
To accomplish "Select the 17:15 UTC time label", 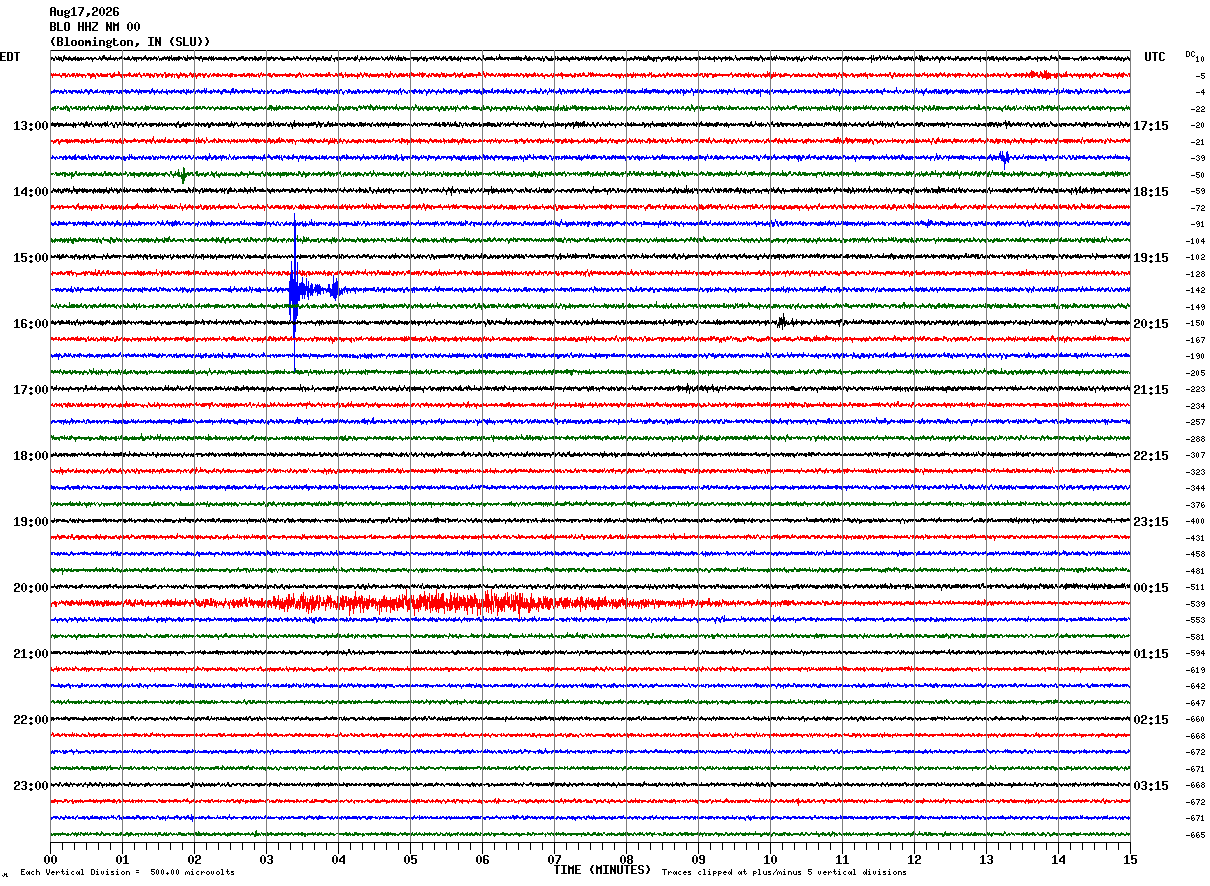I will 1151,126.
